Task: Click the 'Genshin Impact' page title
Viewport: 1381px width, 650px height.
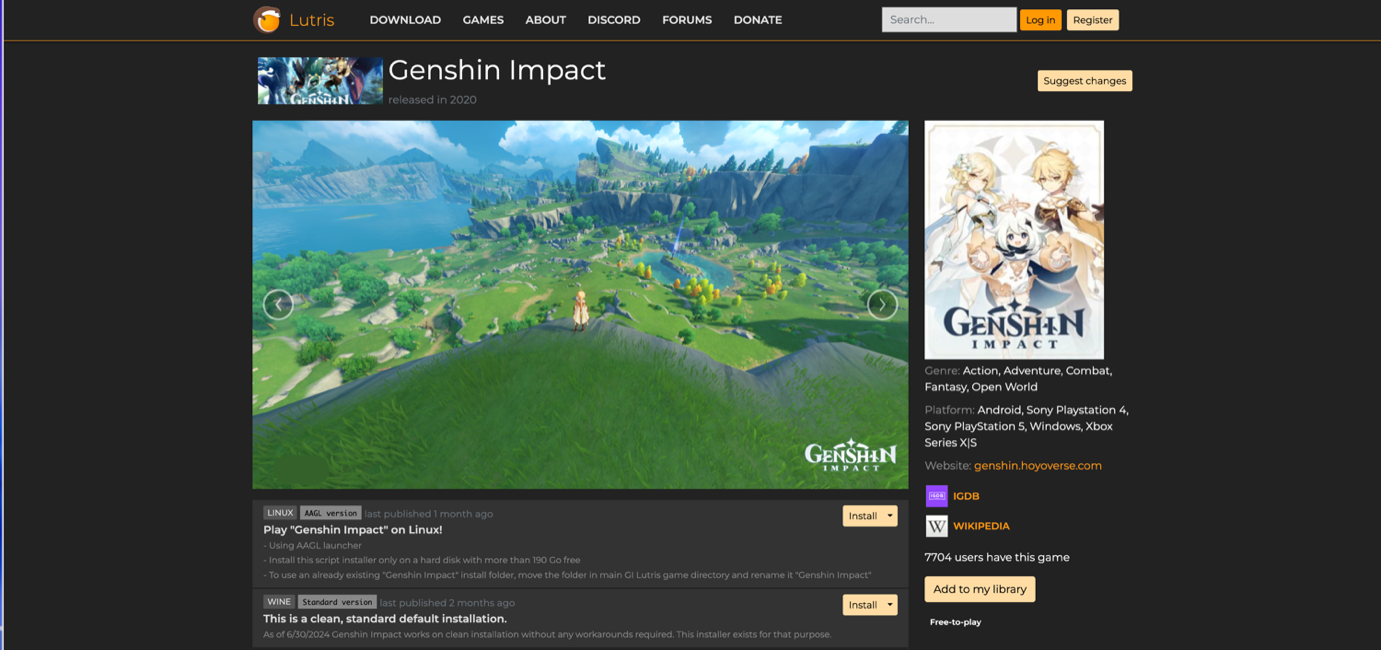Action: point(497,70)
